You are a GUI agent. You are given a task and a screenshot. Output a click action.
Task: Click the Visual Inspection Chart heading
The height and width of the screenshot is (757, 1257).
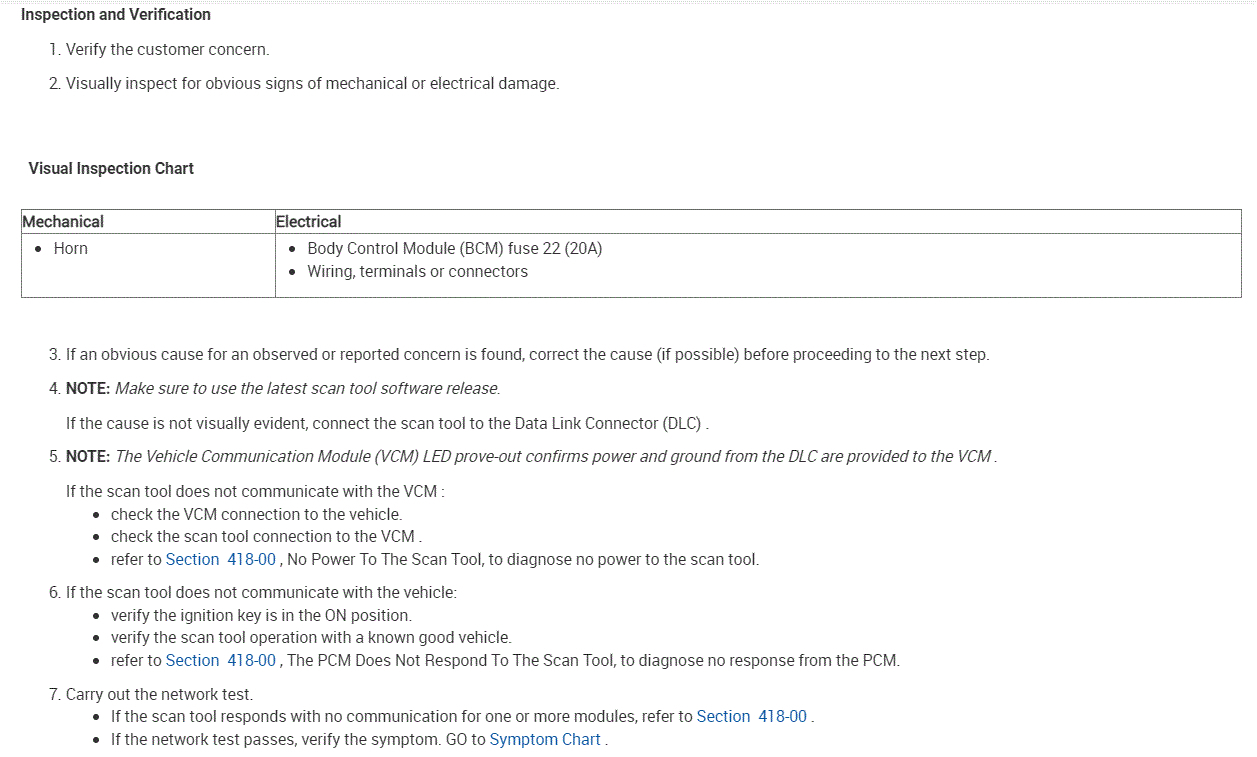tap(111, 169)
